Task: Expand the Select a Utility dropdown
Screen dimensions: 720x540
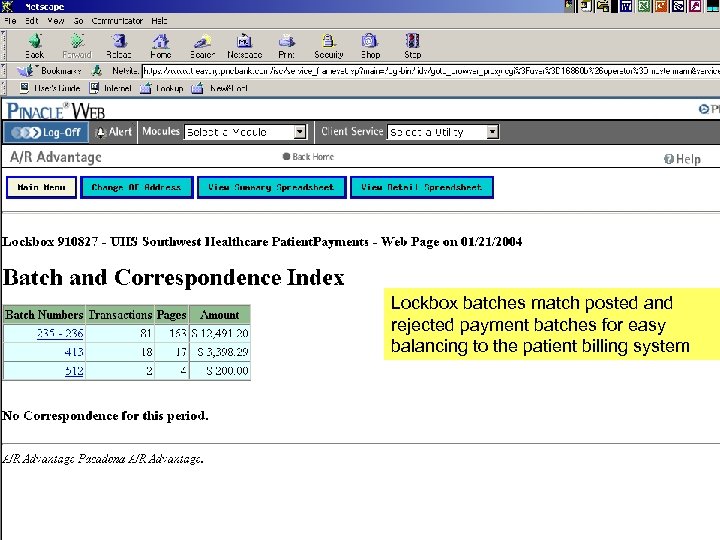Action: click(492, 132)
